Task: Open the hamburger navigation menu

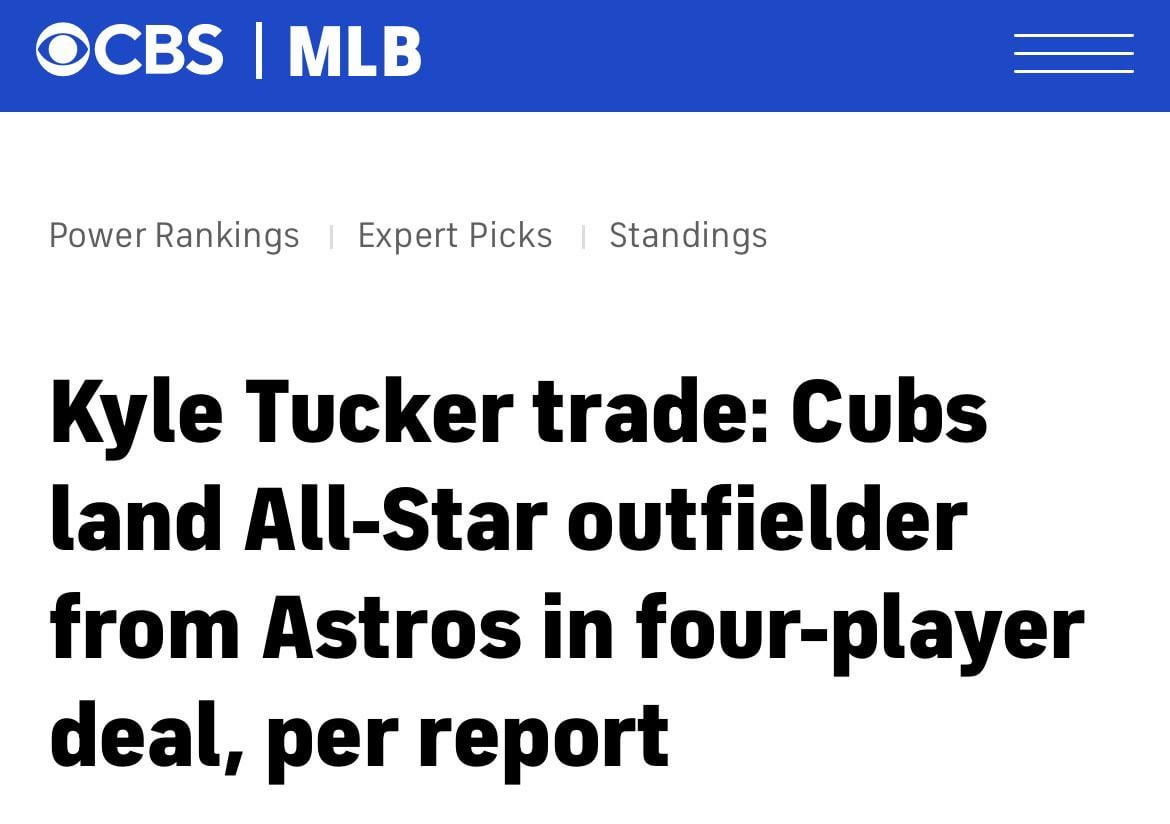Action: tap(1073, 53)
